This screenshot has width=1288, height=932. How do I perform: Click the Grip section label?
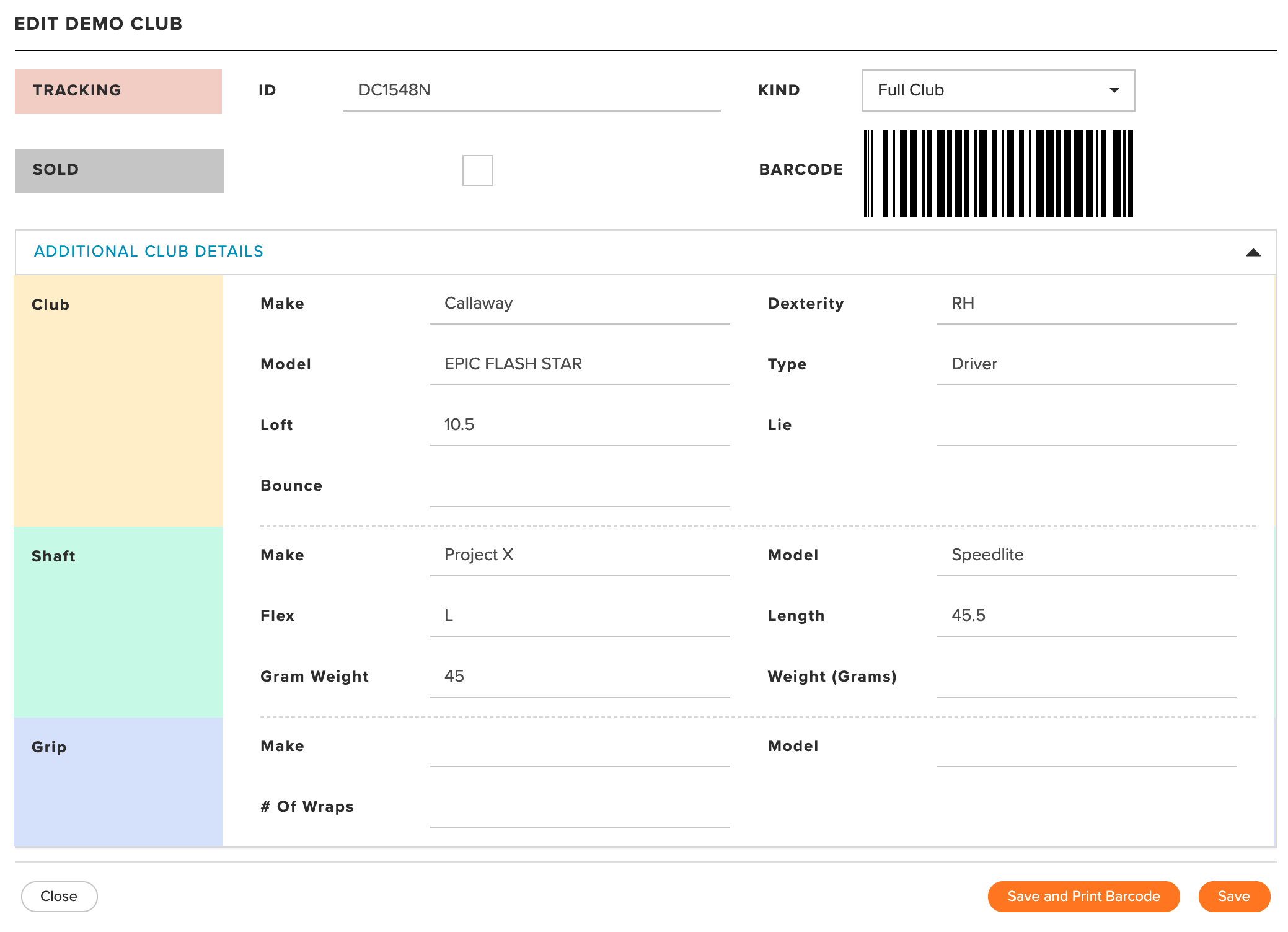49,747
